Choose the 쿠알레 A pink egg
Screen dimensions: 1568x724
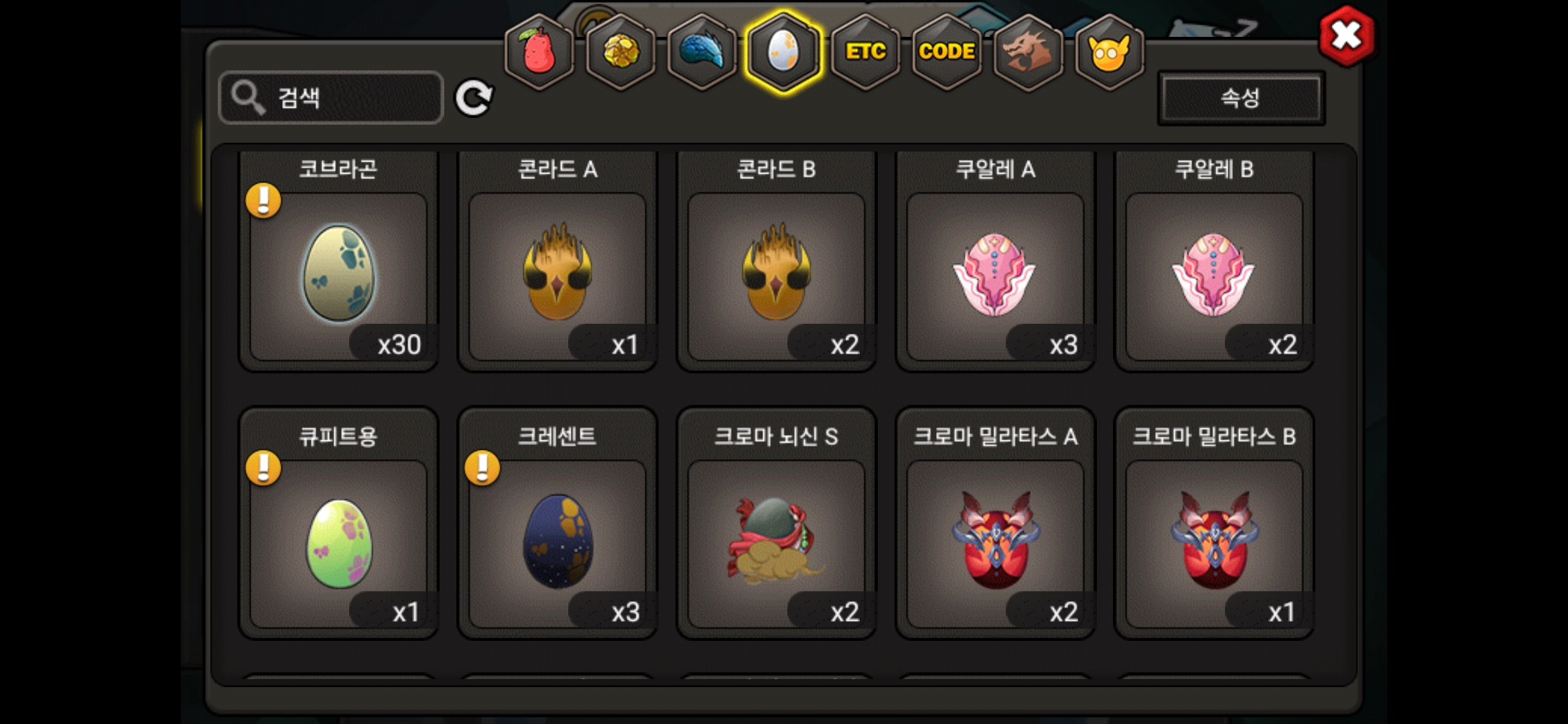[996, 261]
